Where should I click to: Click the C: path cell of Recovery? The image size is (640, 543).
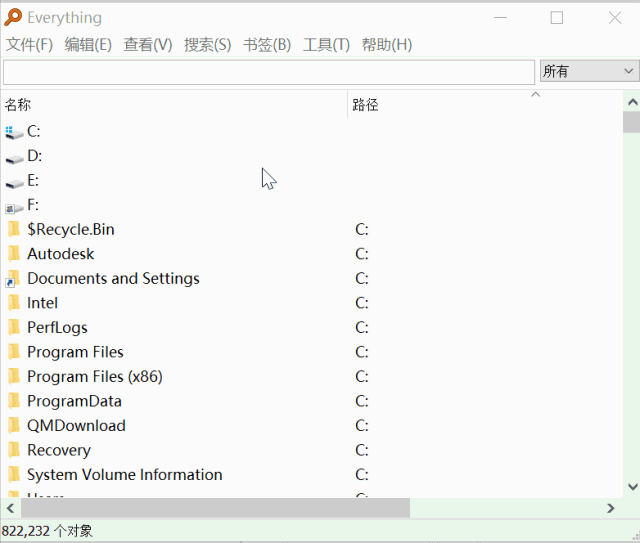362,450
